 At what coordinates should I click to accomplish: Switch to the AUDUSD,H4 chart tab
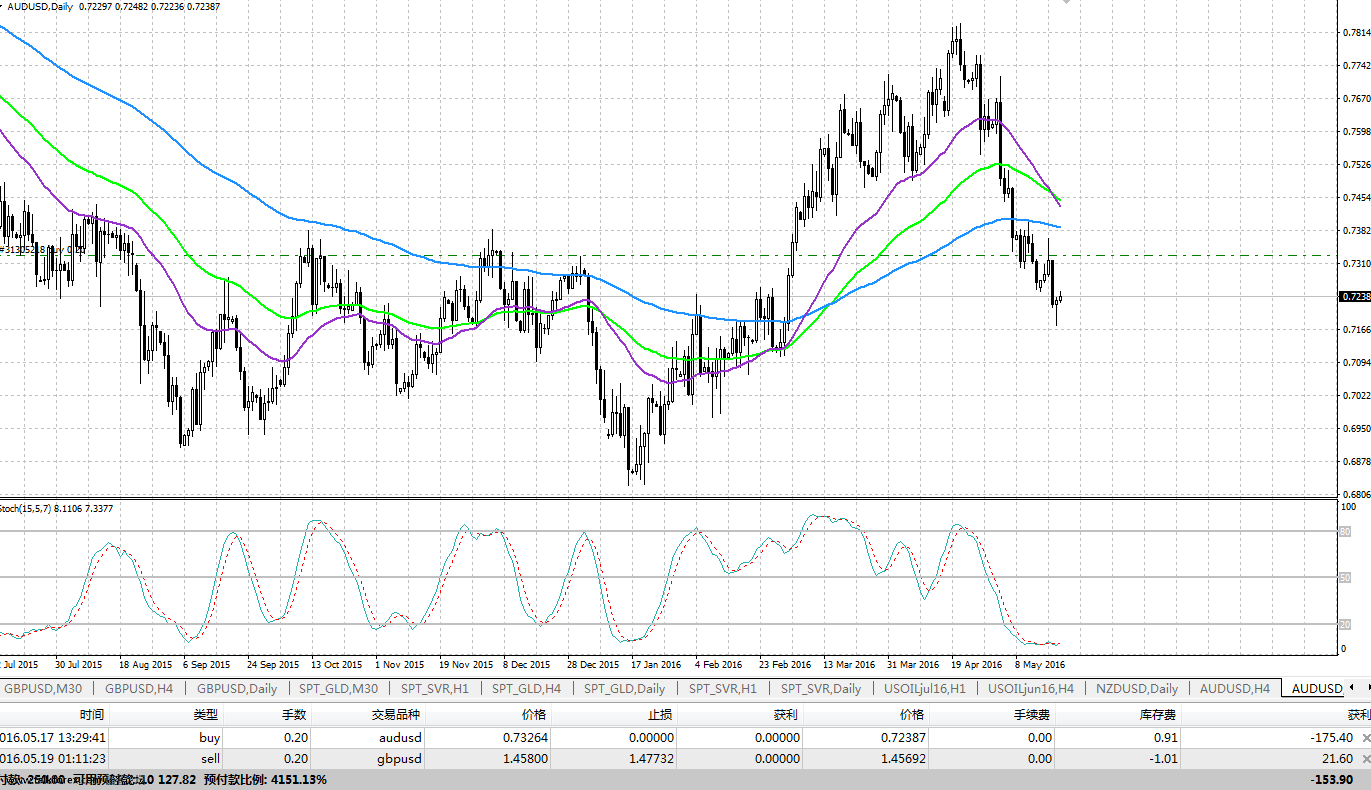pyautogui.click(x=1234, y=688)
